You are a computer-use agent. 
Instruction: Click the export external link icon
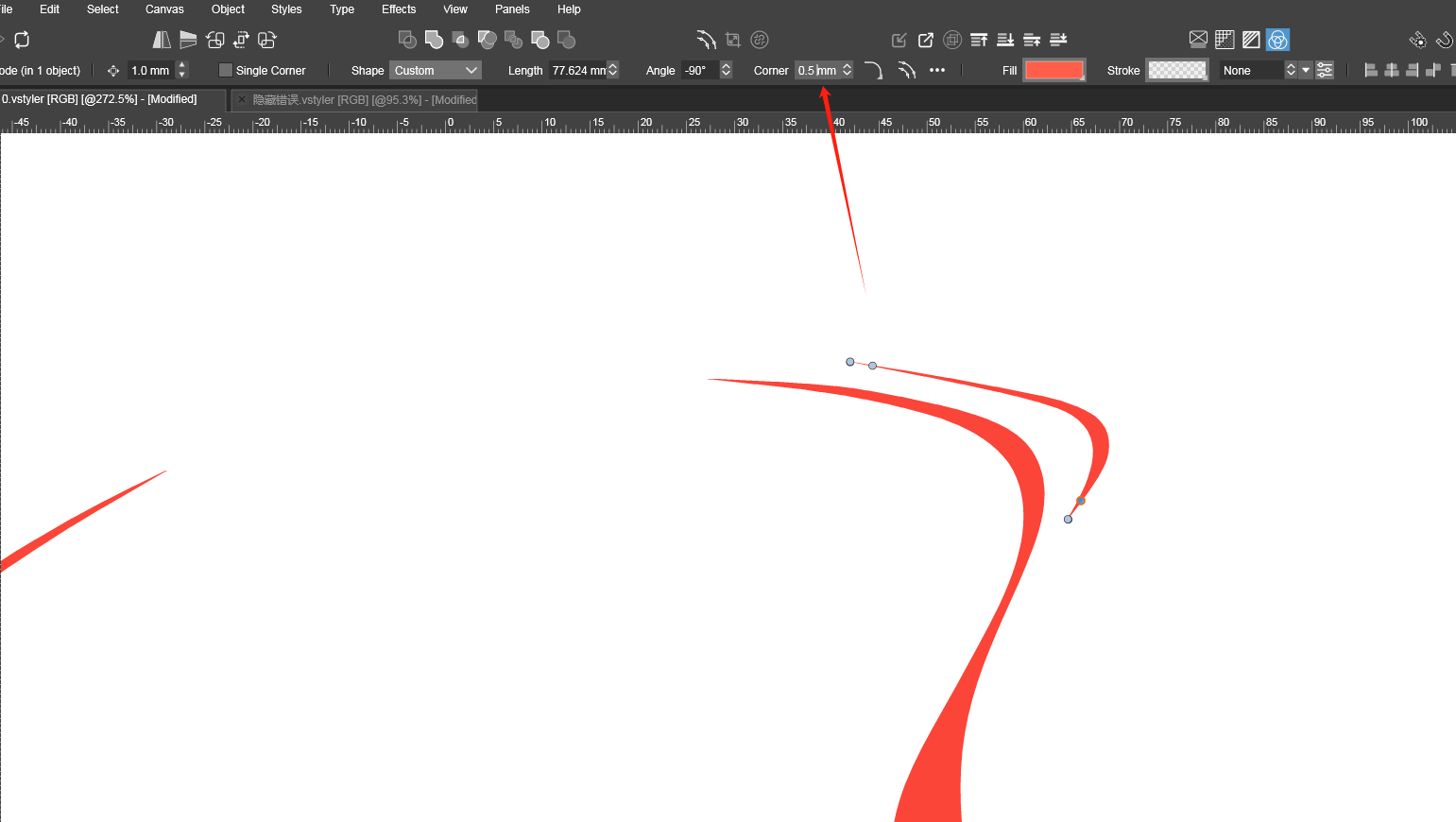(x=926, y=40)
